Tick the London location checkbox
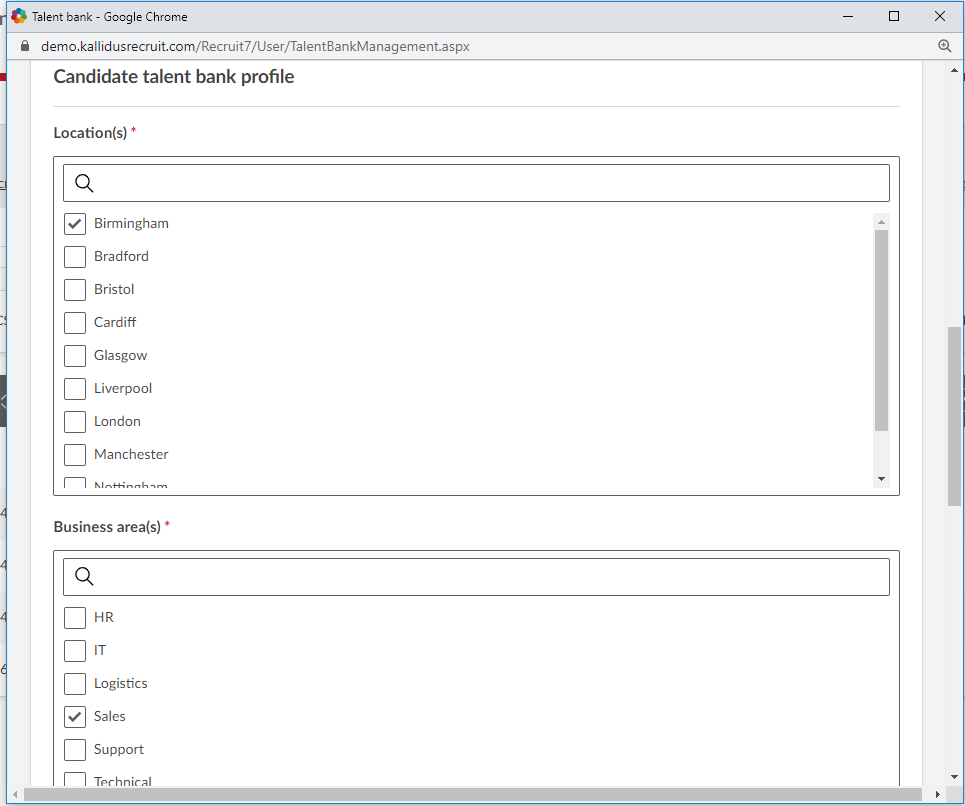The height and width of the screenshot is (806, 965). 75,422
